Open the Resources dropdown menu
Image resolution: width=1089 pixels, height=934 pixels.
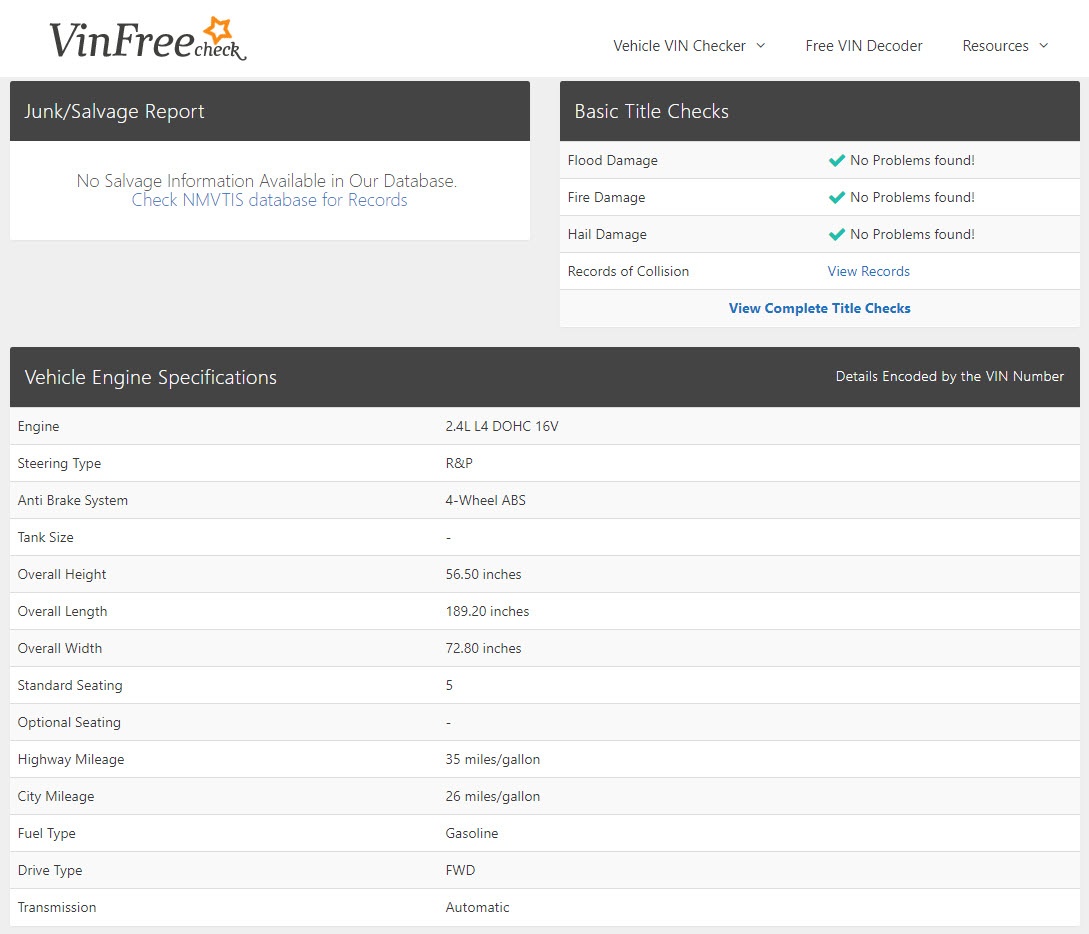pyautogui.click(x=1005, y=46)
